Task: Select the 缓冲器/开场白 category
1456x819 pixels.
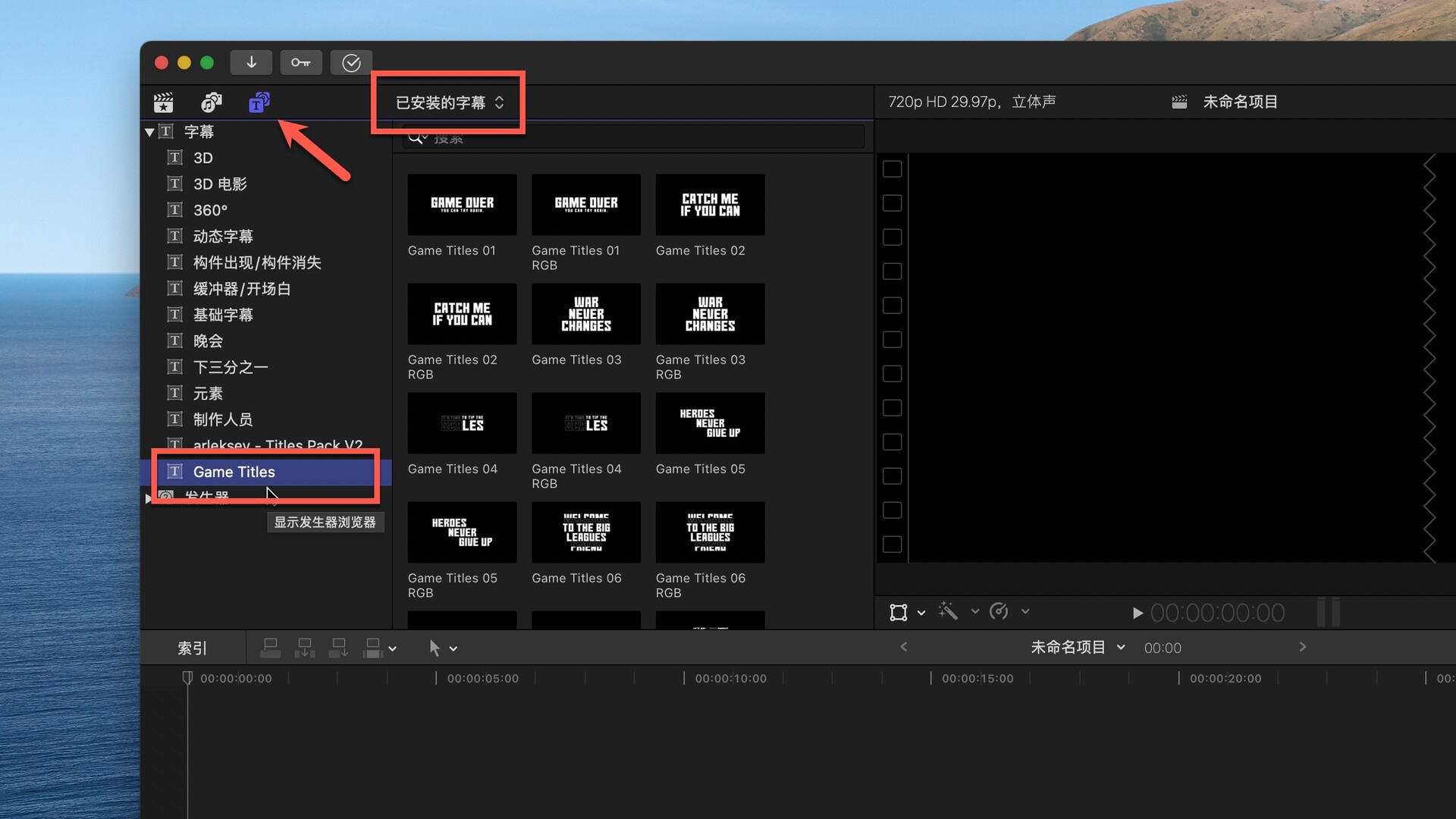Action: tap(242, 289)
